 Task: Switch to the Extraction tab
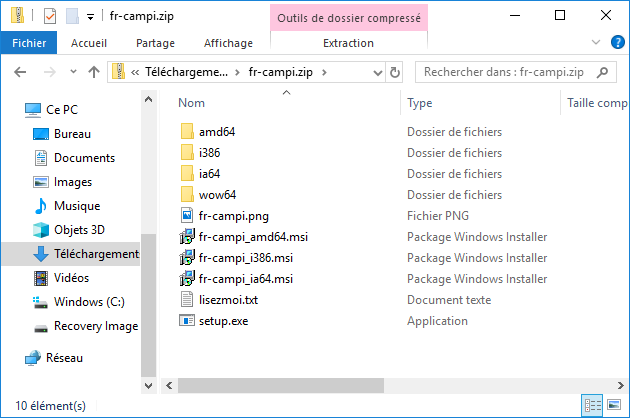point(348,43)
